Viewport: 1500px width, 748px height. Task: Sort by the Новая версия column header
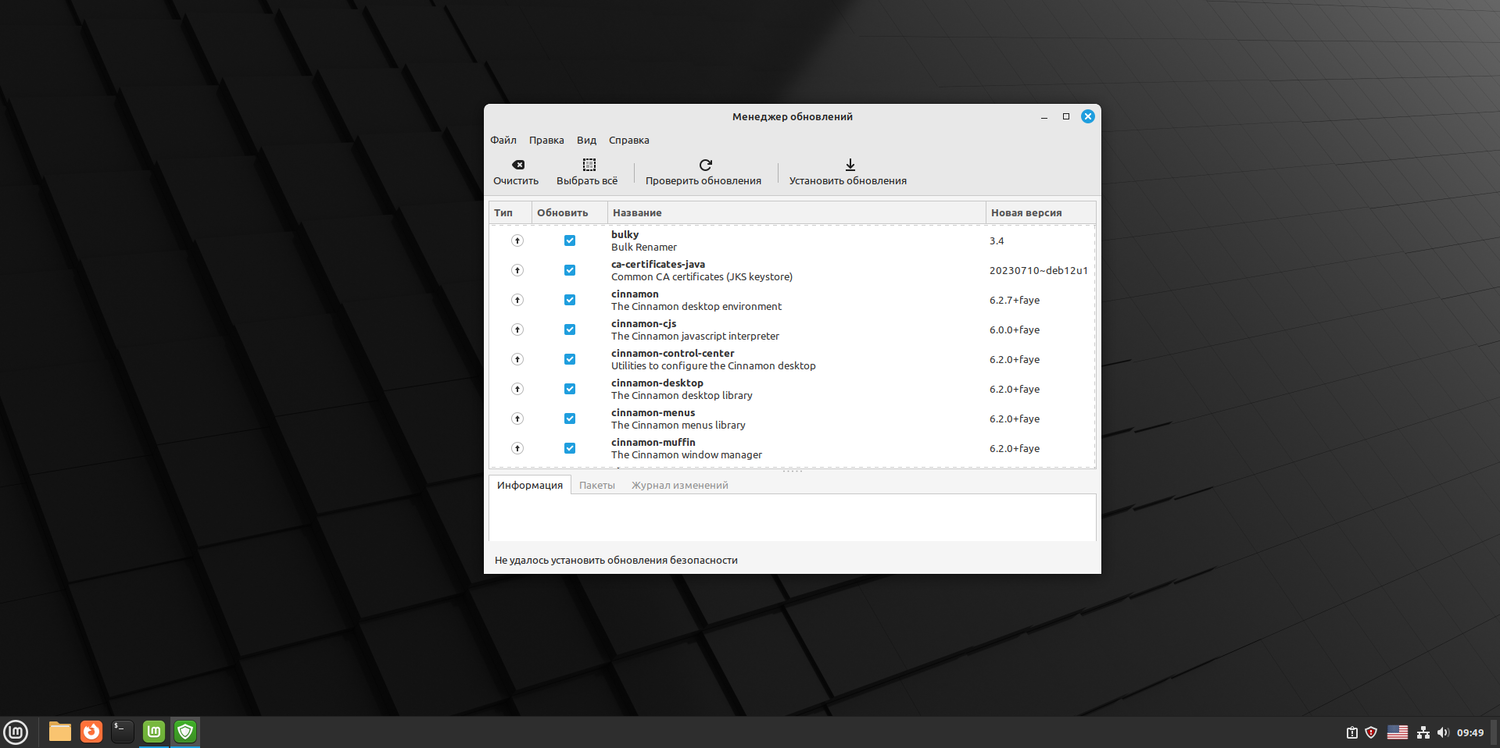click(x=1041, y=213)
